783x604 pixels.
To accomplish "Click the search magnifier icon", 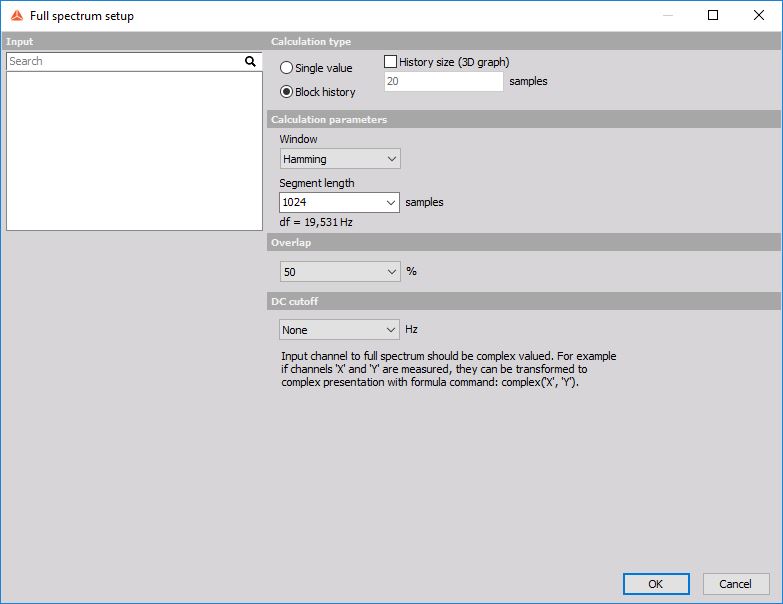I will [250, 61].
